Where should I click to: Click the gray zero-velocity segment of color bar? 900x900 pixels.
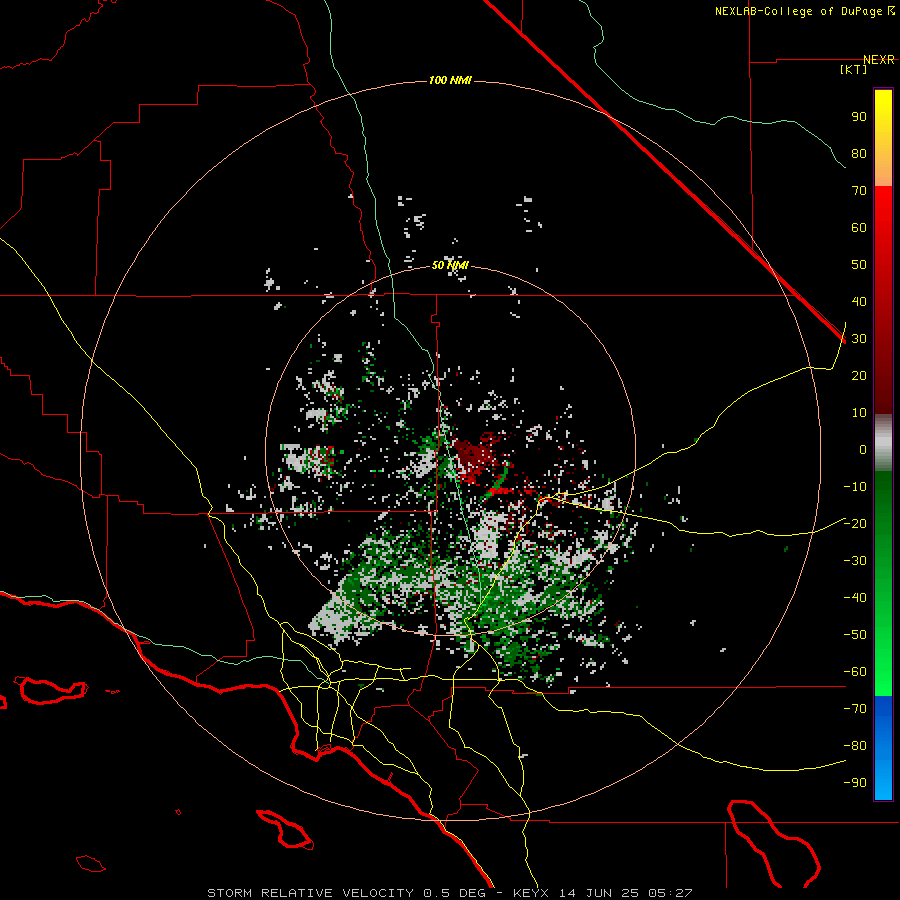coord(883,443)
